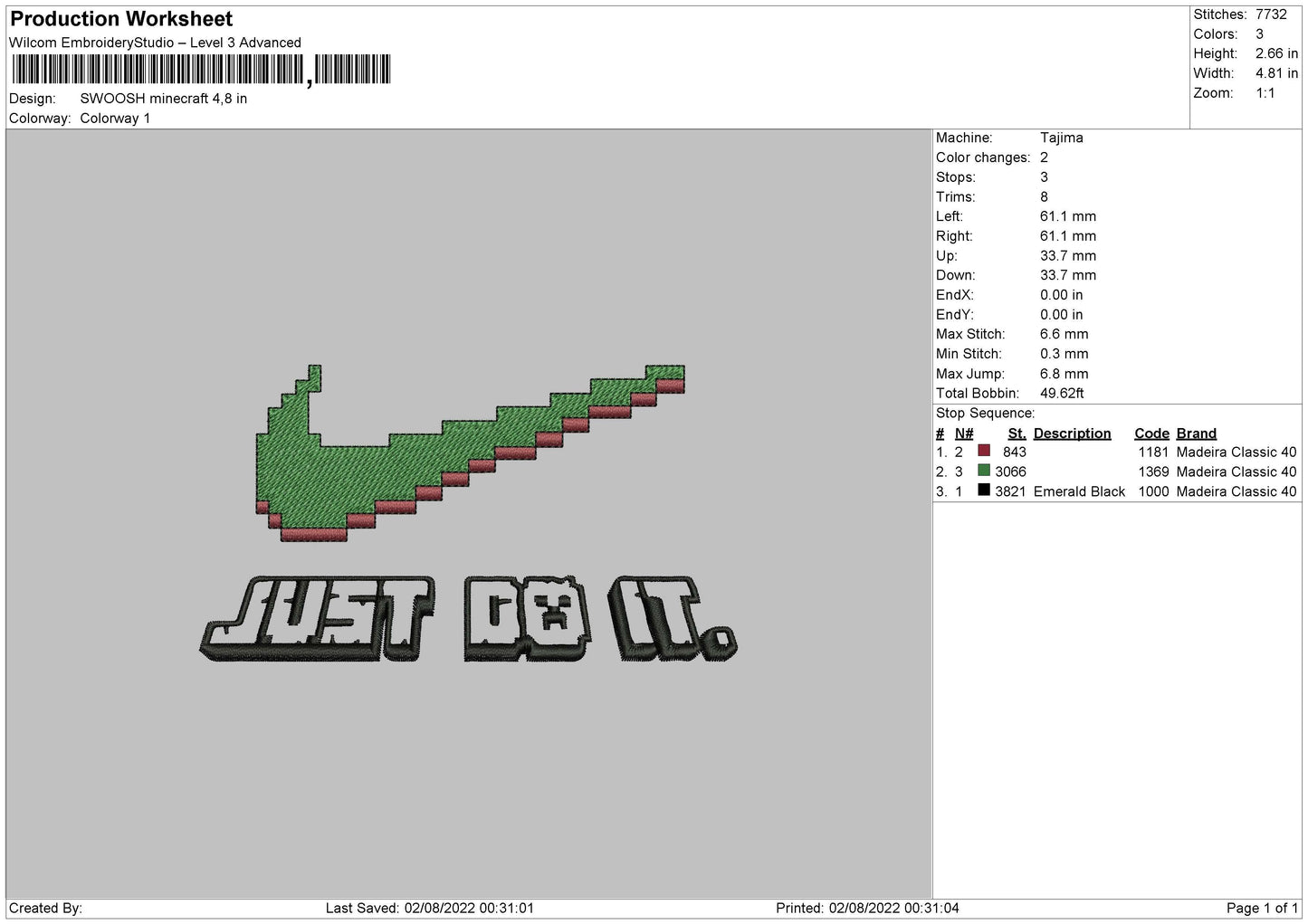Click the stitches count '7732'
Viewport: 1308px width, 924px height.
[1271, 14]
